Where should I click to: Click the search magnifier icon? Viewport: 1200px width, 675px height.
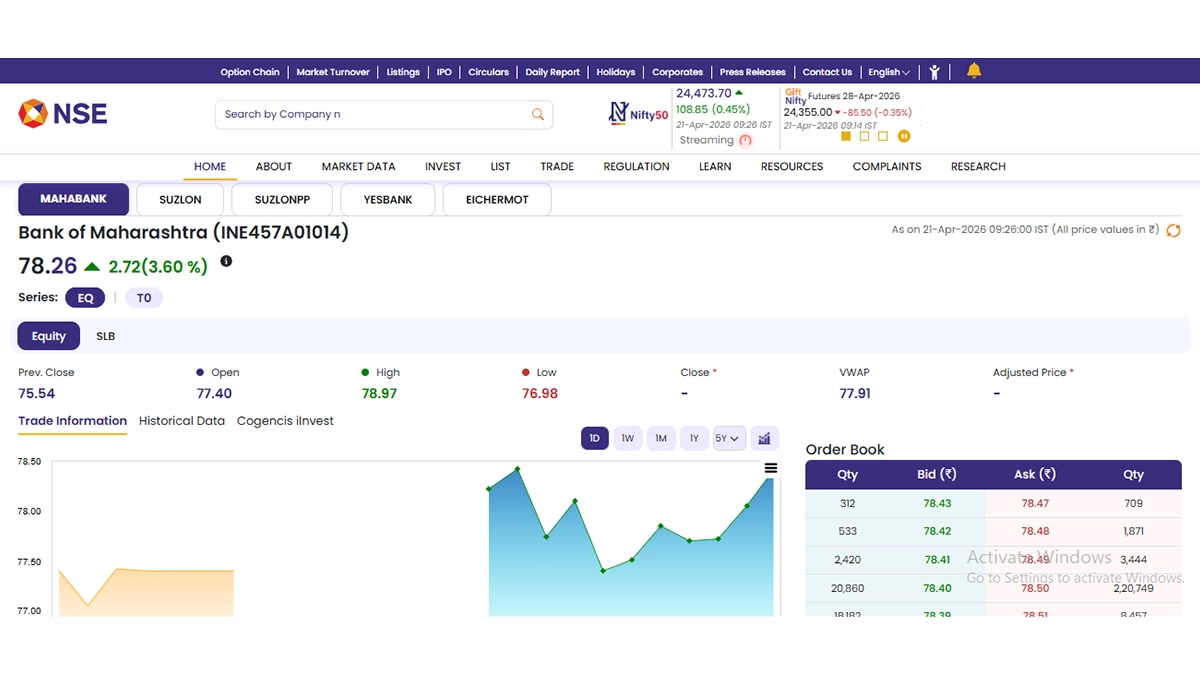click(x=538, y=114)
